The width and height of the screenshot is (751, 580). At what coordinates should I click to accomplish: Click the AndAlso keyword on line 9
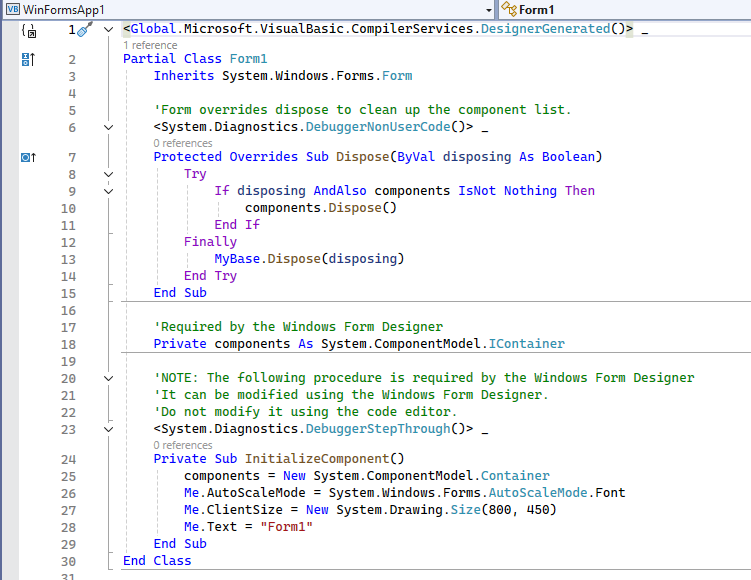coord(340,191)
